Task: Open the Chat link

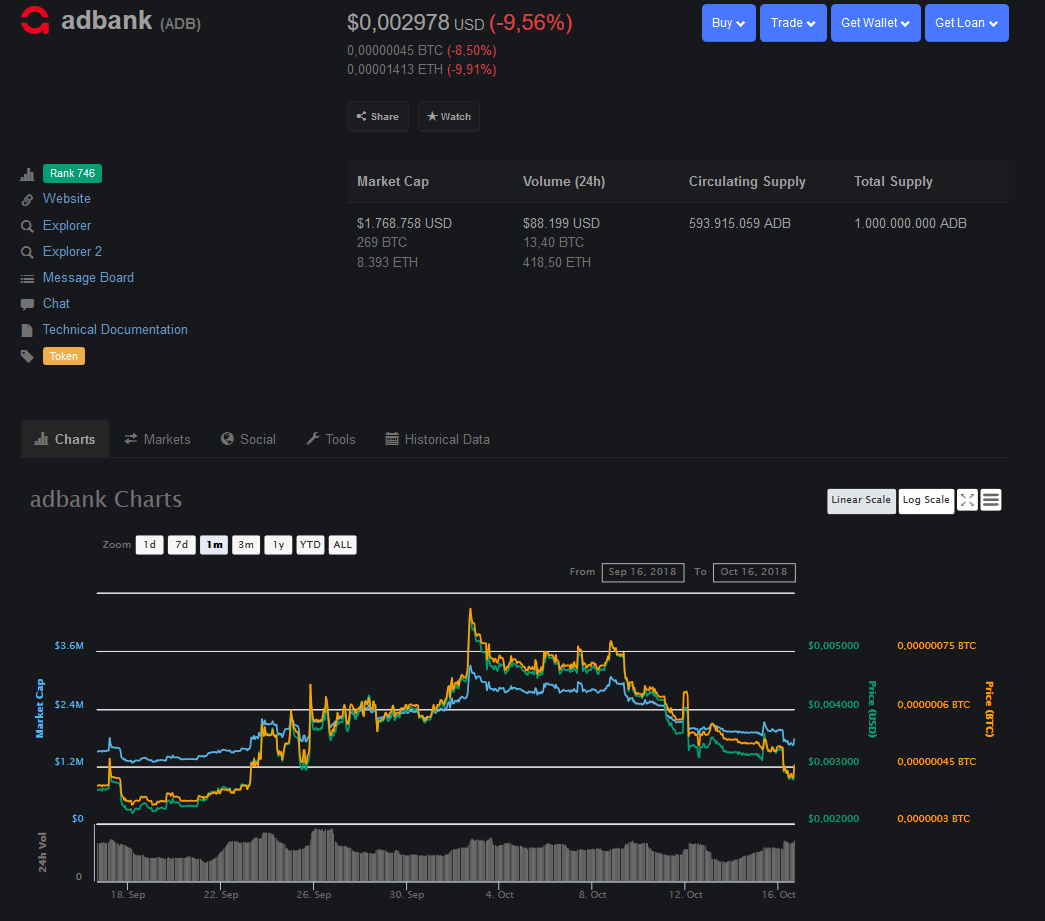Action: point(56,303)
